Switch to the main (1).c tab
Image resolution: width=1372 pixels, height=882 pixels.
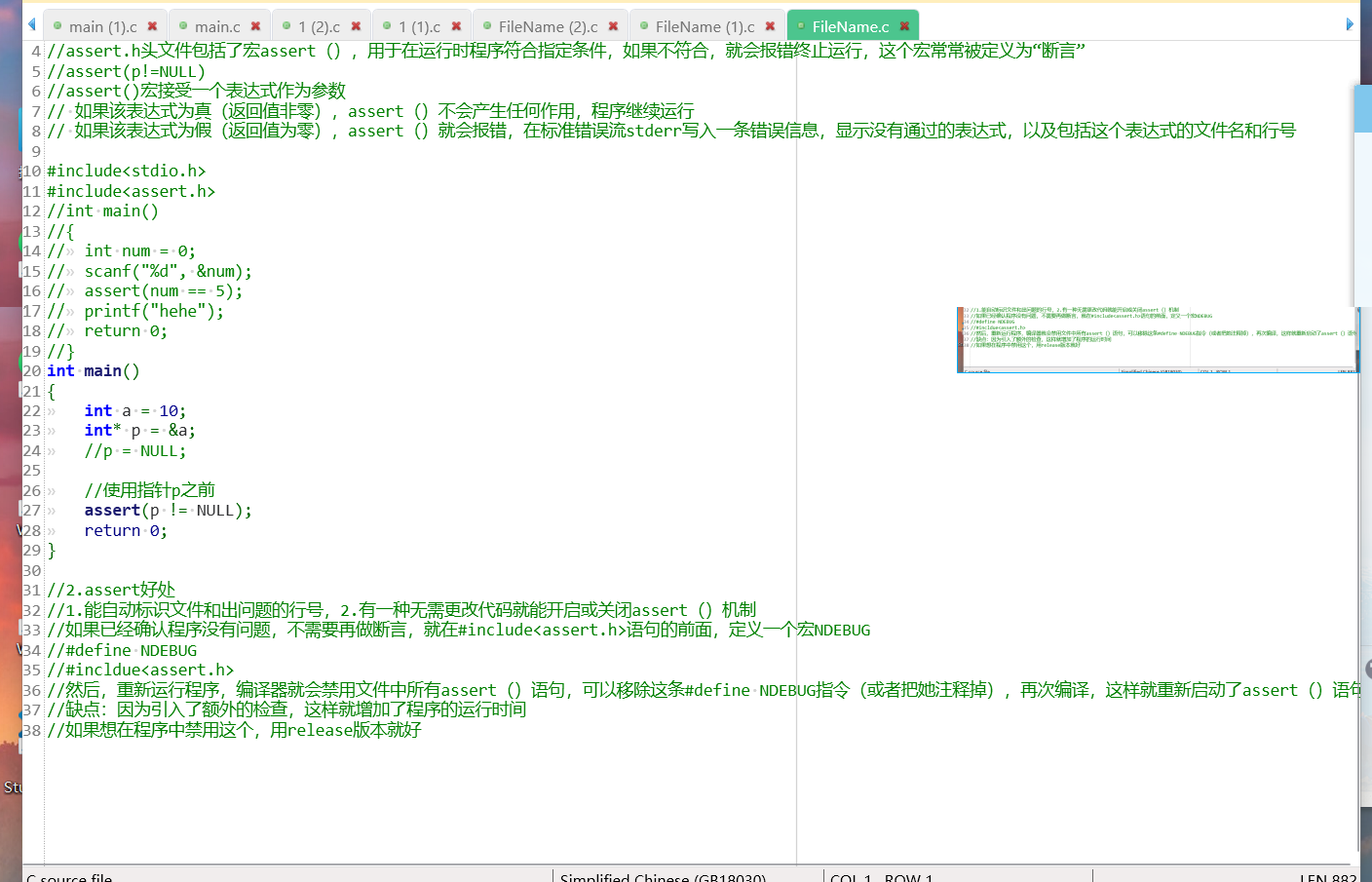coord(102,26)
